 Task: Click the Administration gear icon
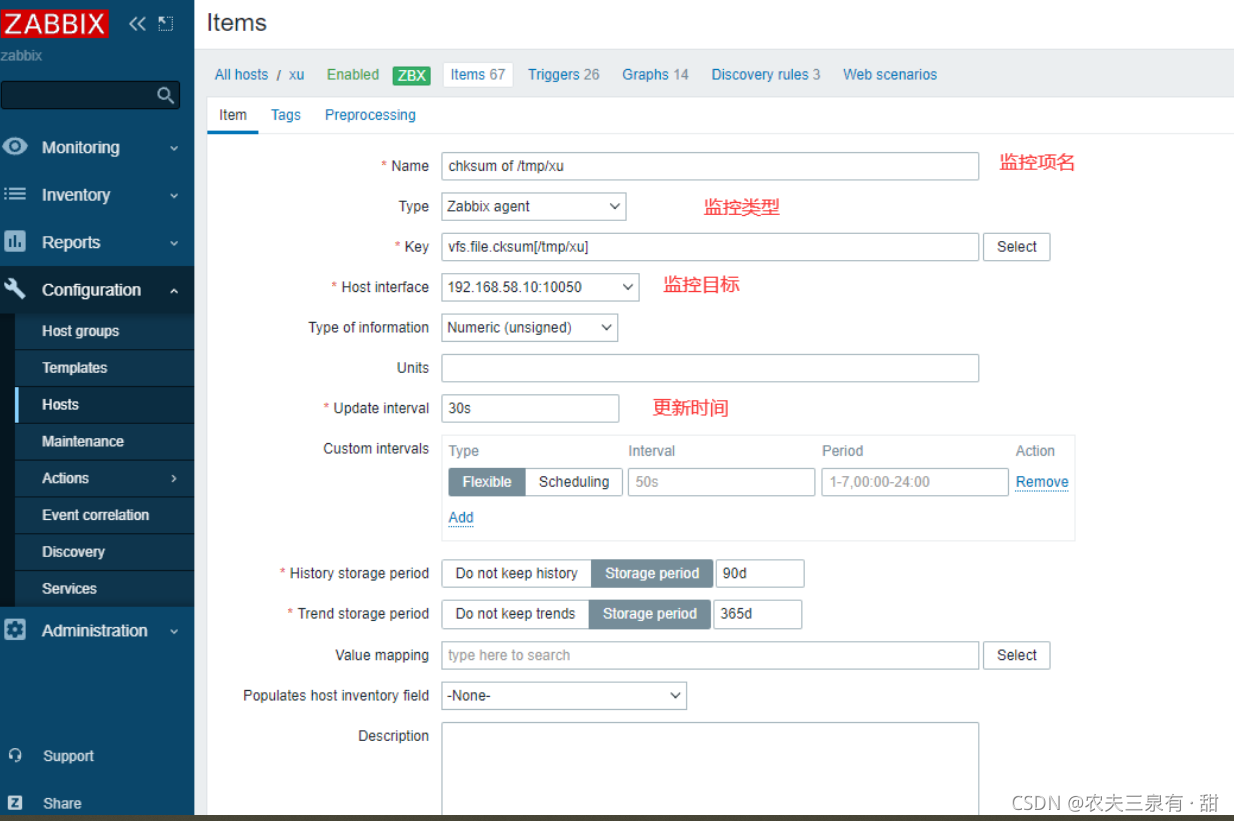[x=15, y=630]
